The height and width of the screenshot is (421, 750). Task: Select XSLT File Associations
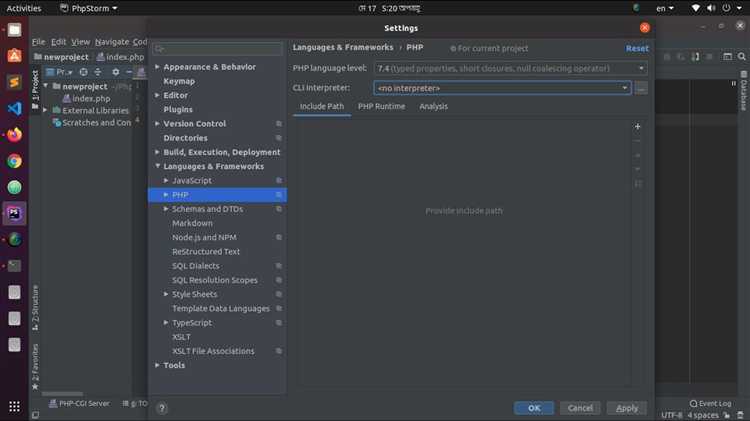pos(213,351)
